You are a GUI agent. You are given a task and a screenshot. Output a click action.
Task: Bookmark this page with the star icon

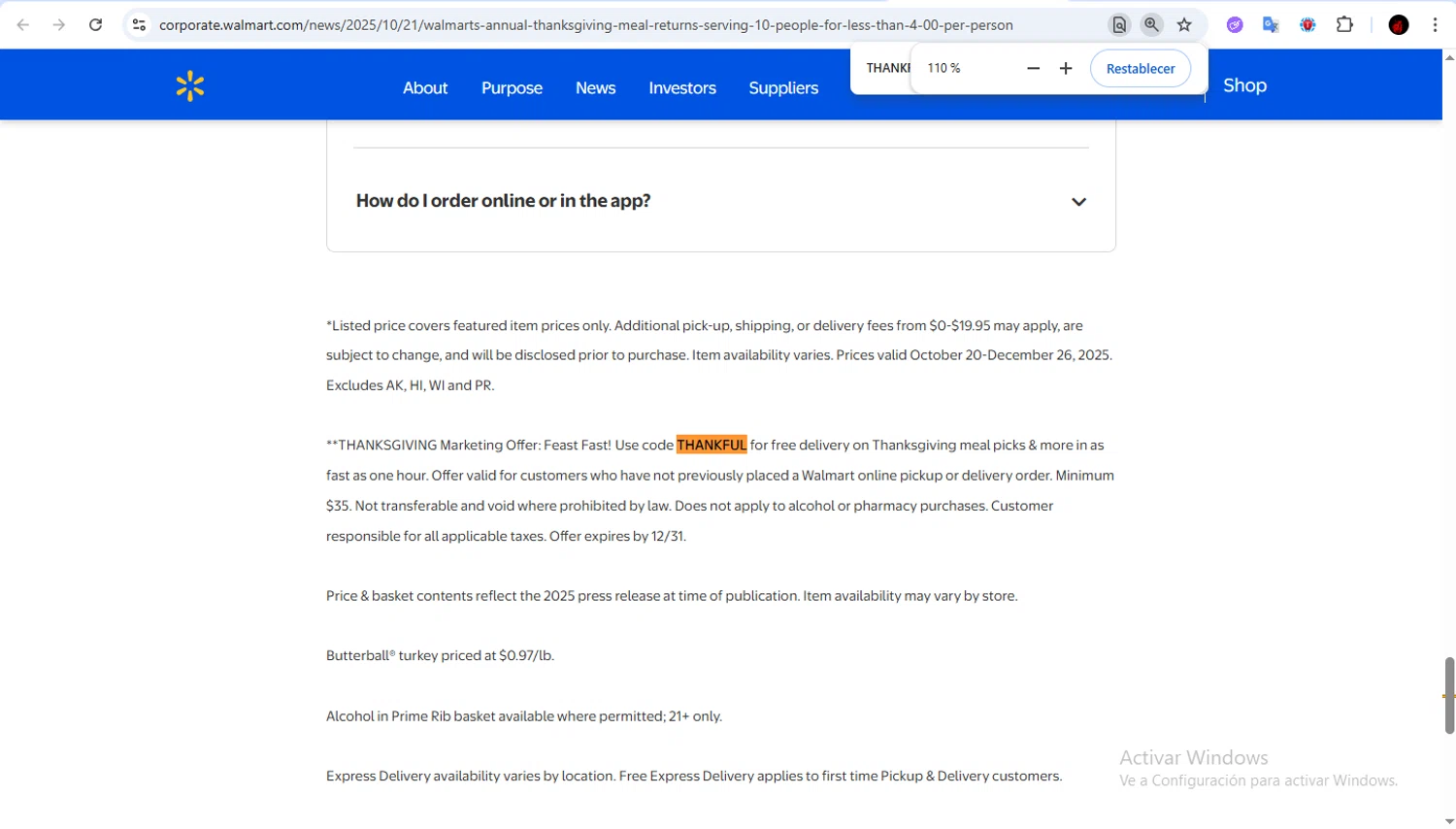1184,25
